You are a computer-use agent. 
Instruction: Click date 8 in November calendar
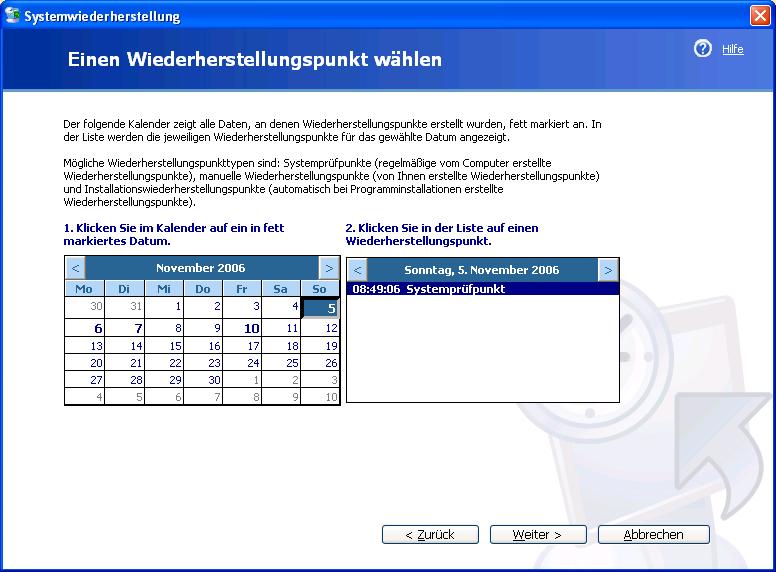164,328
